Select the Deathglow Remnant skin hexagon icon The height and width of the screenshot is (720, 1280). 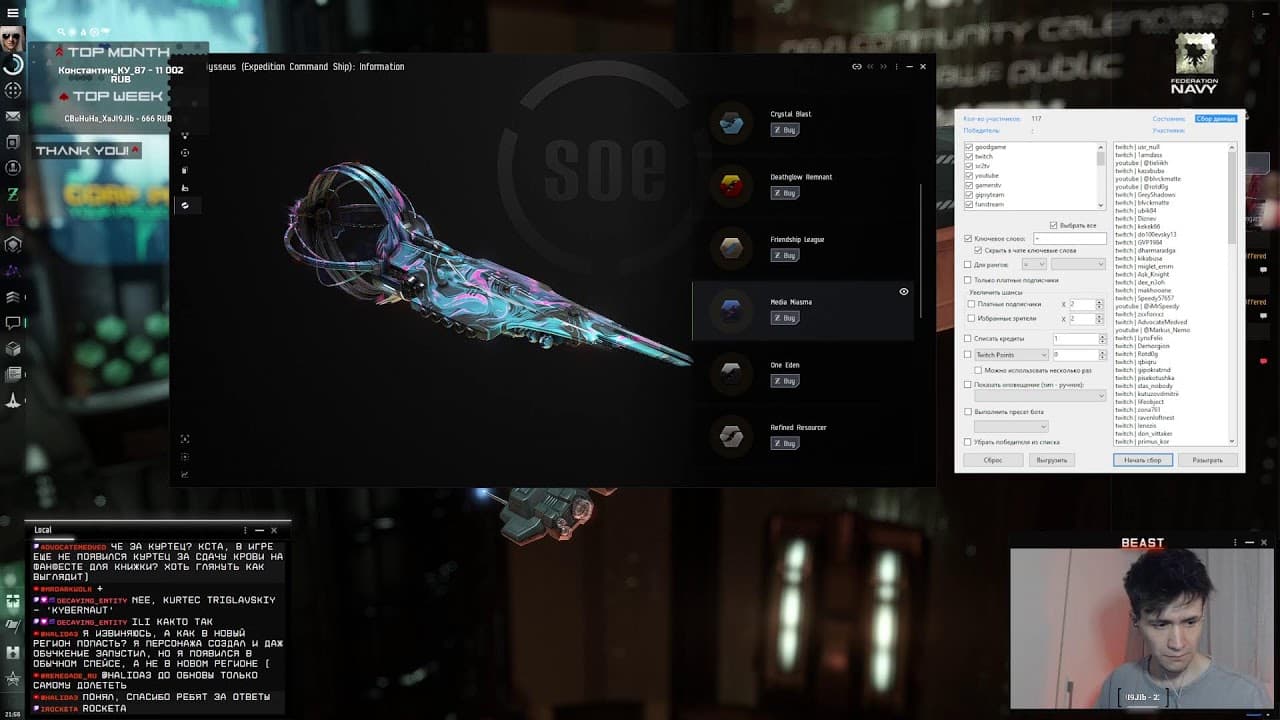click(x=731, y=186)
